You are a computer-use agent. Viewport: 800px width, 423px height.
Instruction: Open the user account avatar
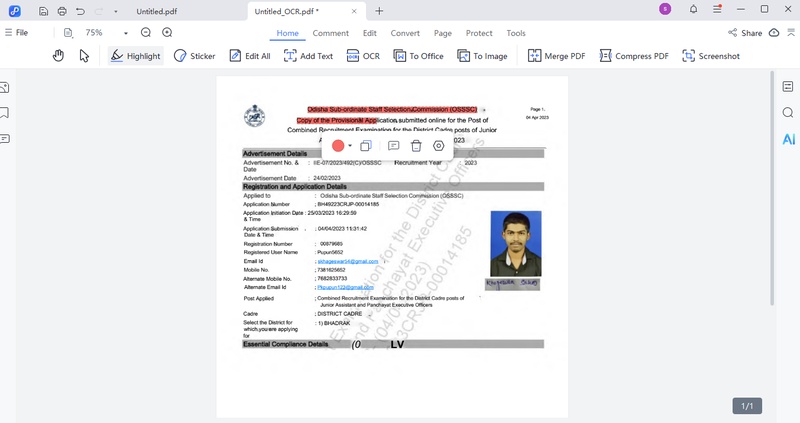(x=665, y=9)
